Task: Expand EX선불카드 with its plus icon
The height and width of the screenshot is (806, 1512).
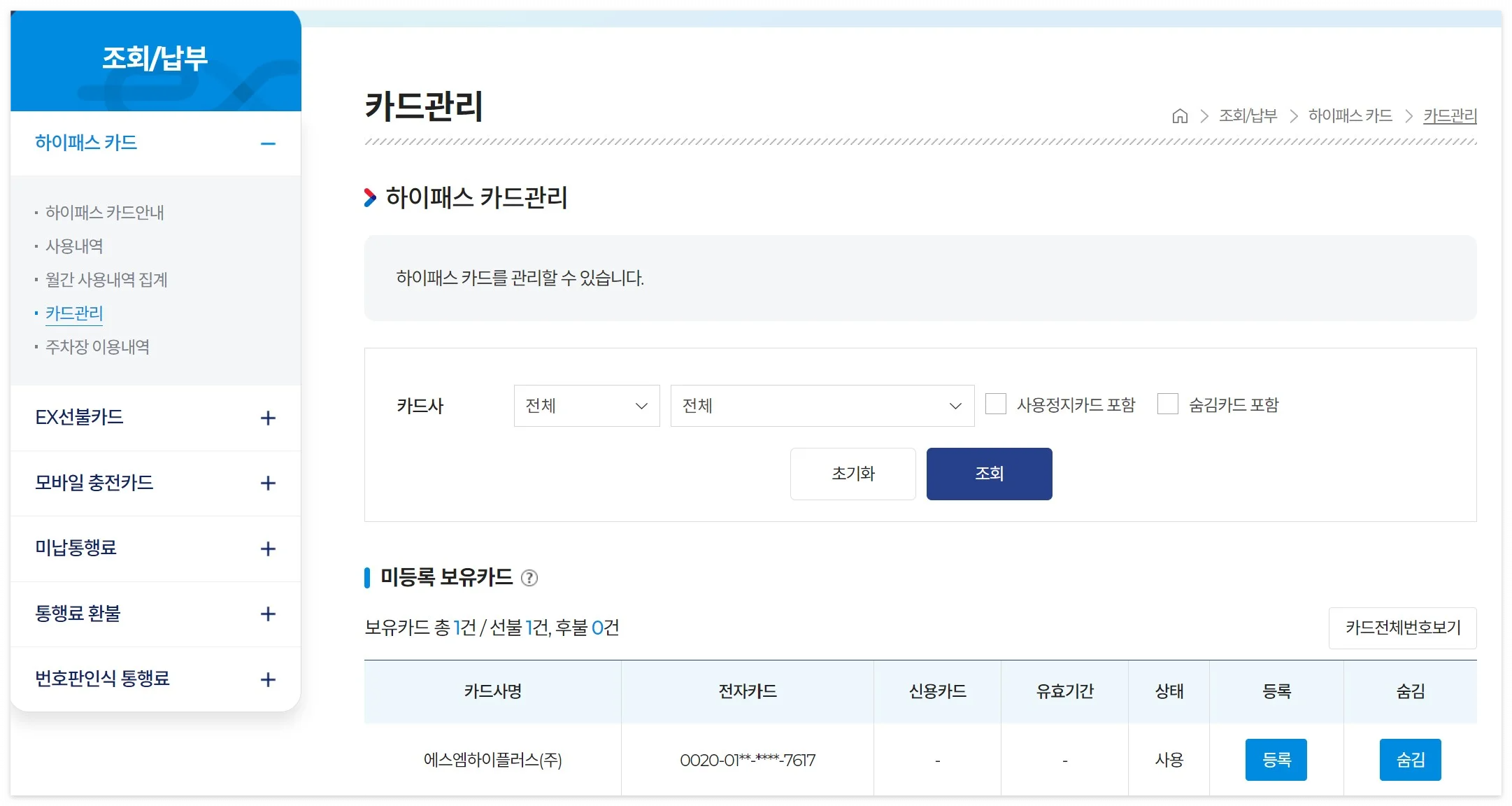Action: [268, 418]
